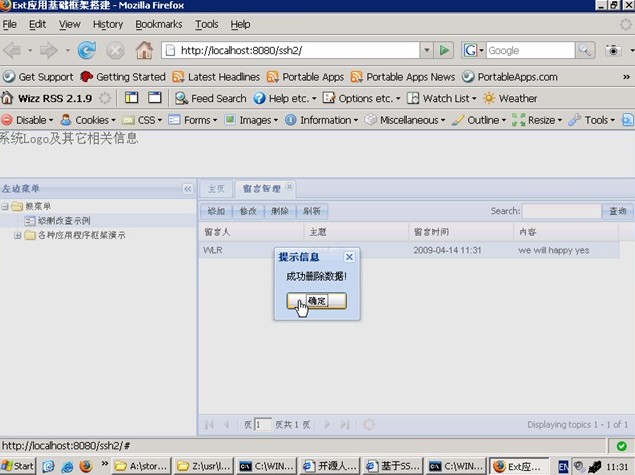Go to last page in pager
The height and width of the screenshot is (475, 635).
pos(345,424)
